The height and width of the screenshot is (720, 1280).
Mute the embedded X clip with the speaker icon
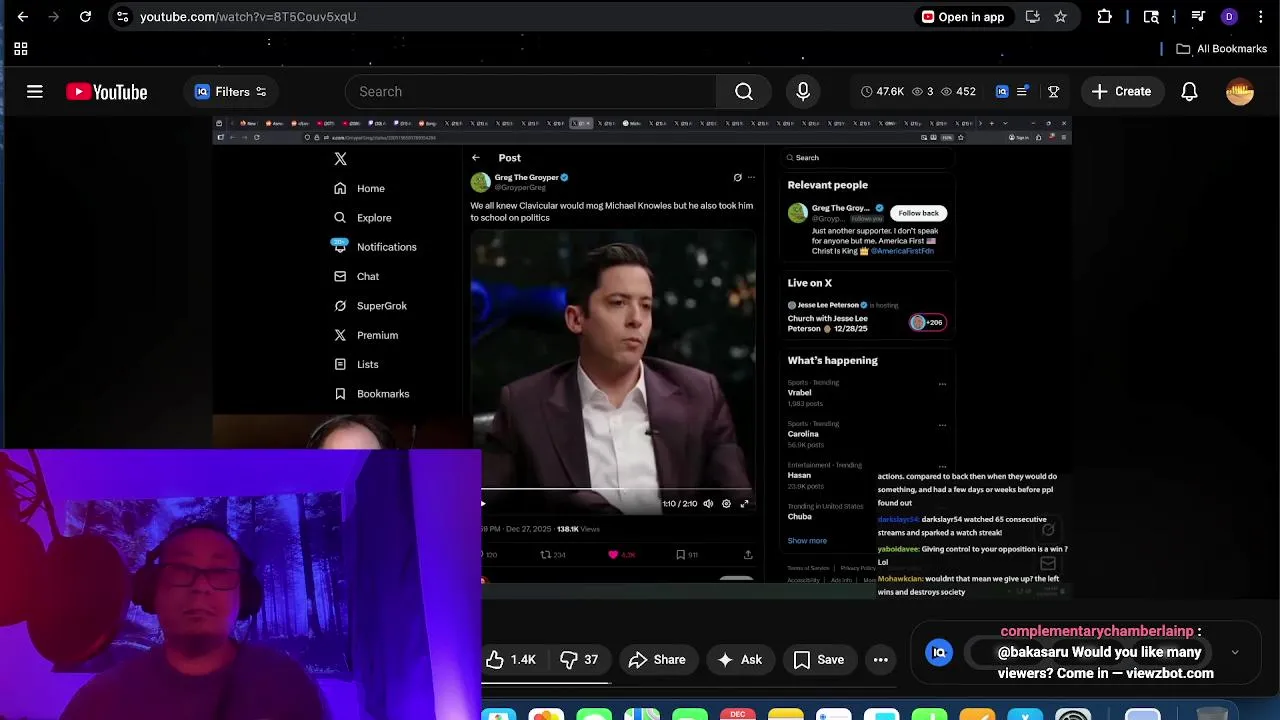click(x=708, y=504)
